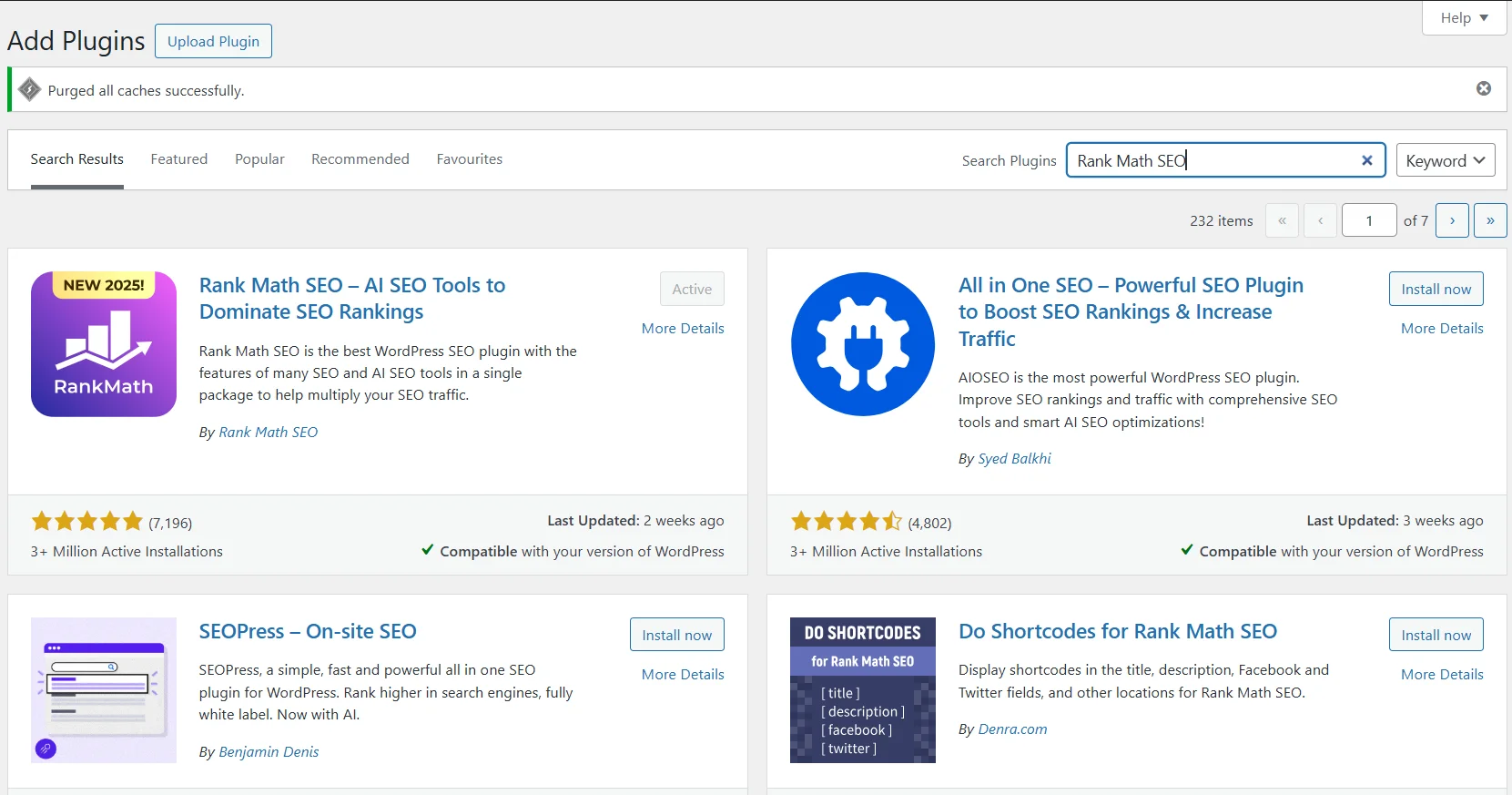
Task: Switch to the Favourites tab
Action: (x=470, y=159)
